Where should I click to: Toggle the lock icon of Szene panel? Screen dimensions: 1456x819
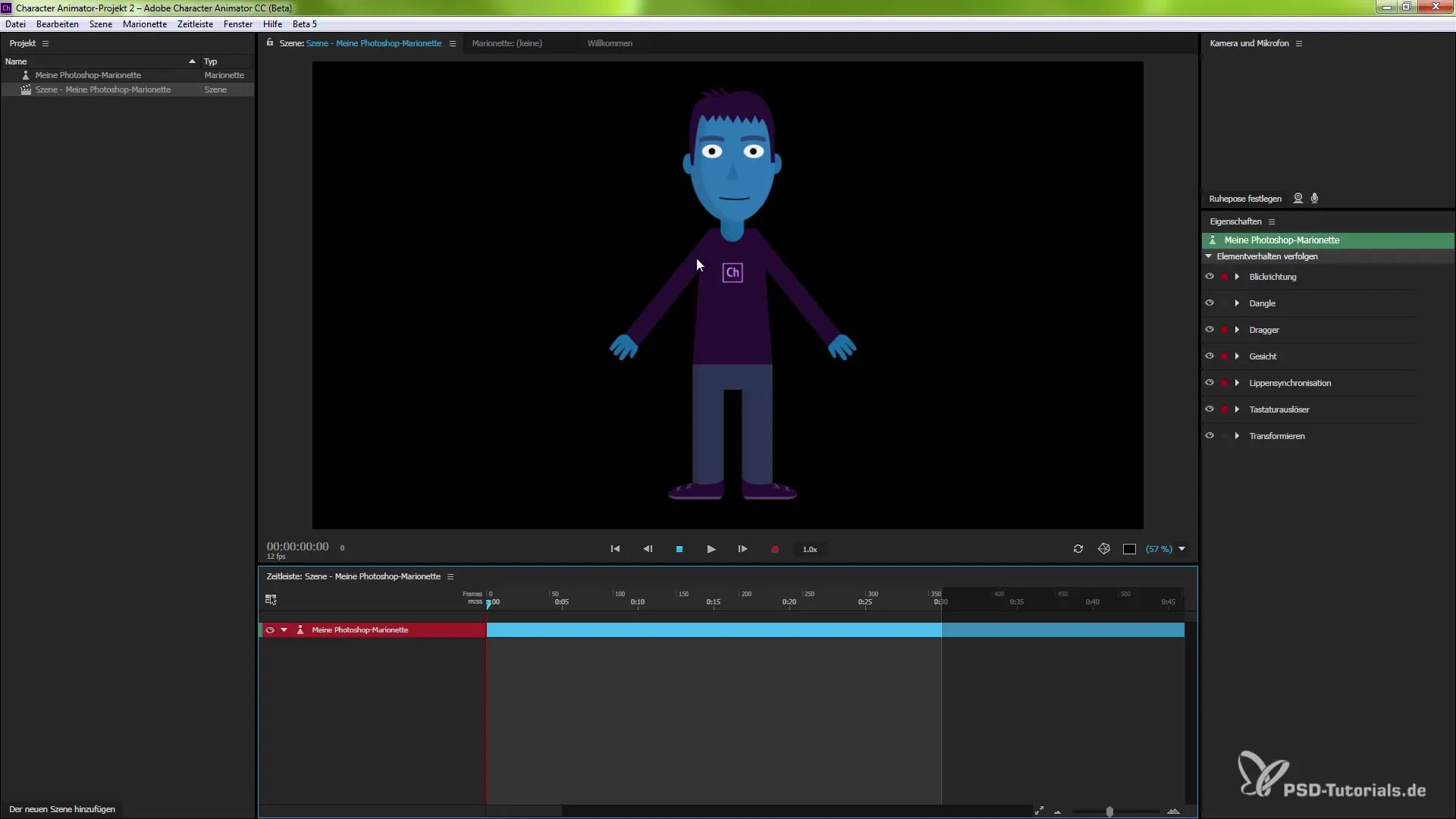click(x=269, y=42)
